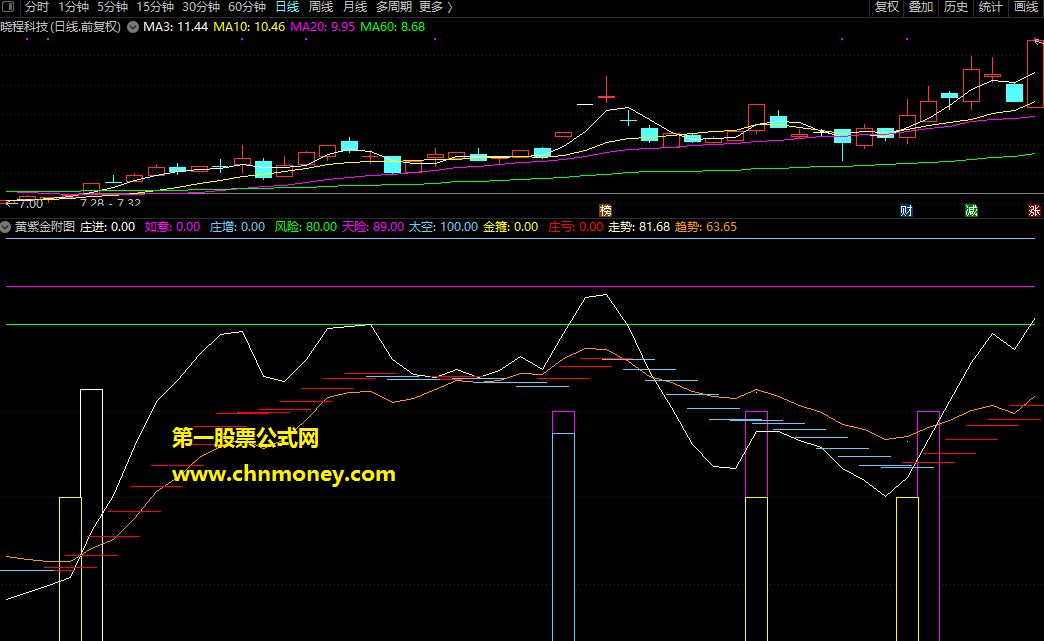The width and height of the screenshot is (1044, 641).
Task: Click the 复权 adjustment button
Action: point(887,7)
